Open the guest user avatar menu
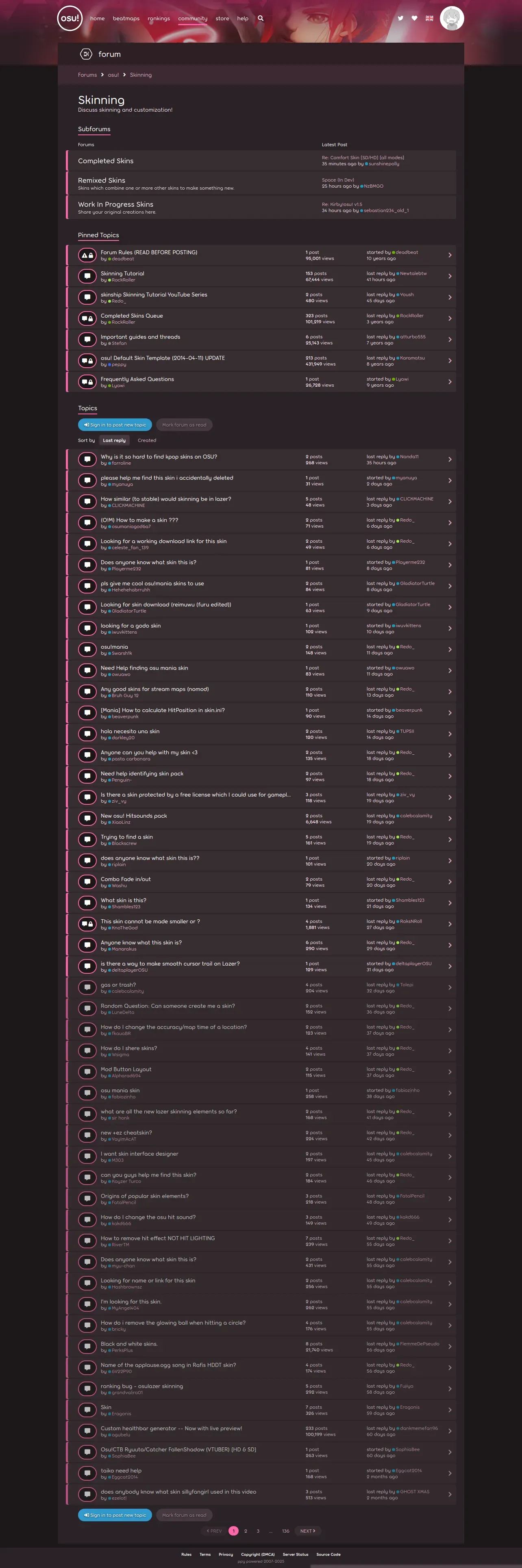Image resolution: width=522 pixels, height=1568 pixels. (x=452, y=18)
